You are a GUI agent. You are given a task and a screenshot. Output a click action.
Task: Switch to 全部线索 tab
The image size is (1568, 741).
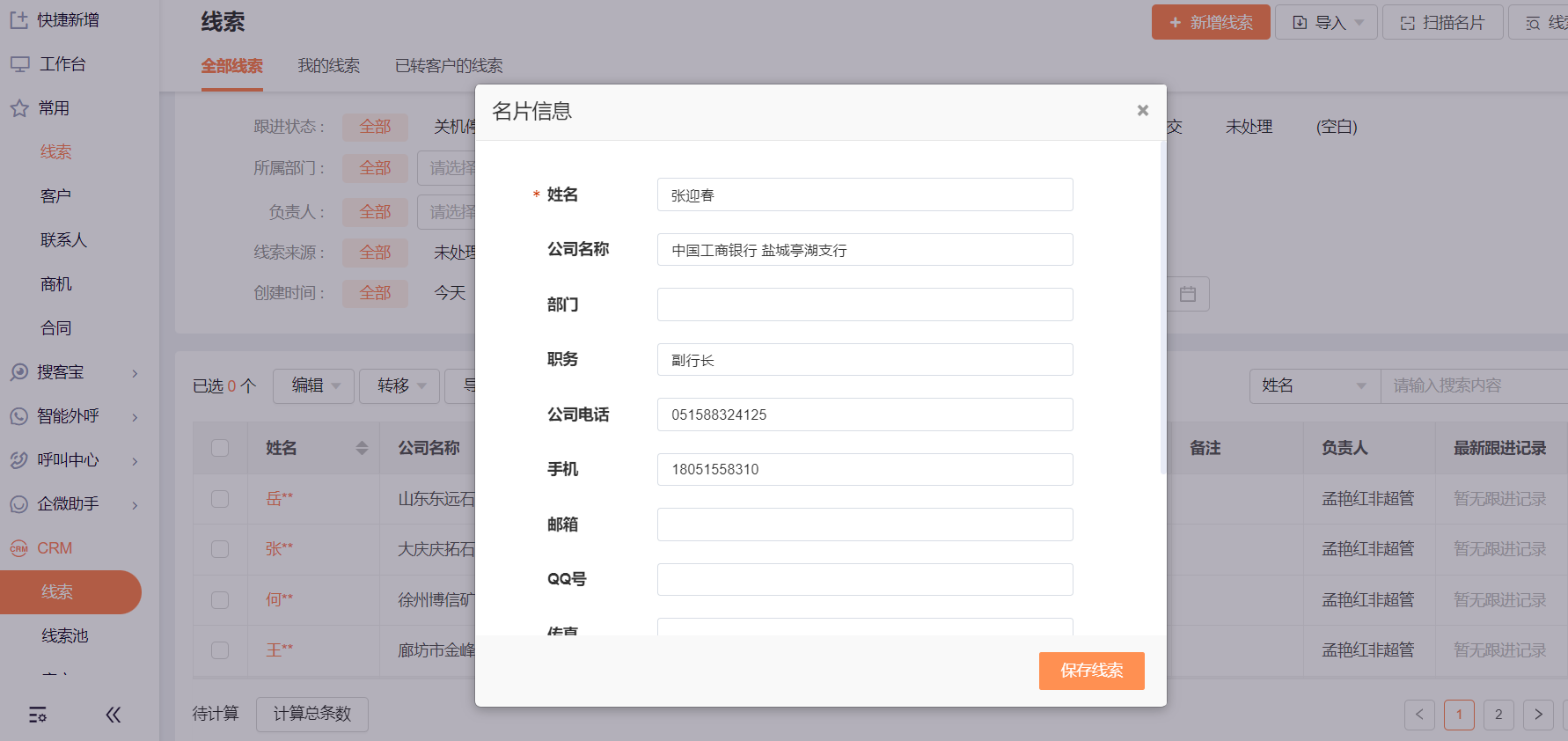(x=232, y=66)
